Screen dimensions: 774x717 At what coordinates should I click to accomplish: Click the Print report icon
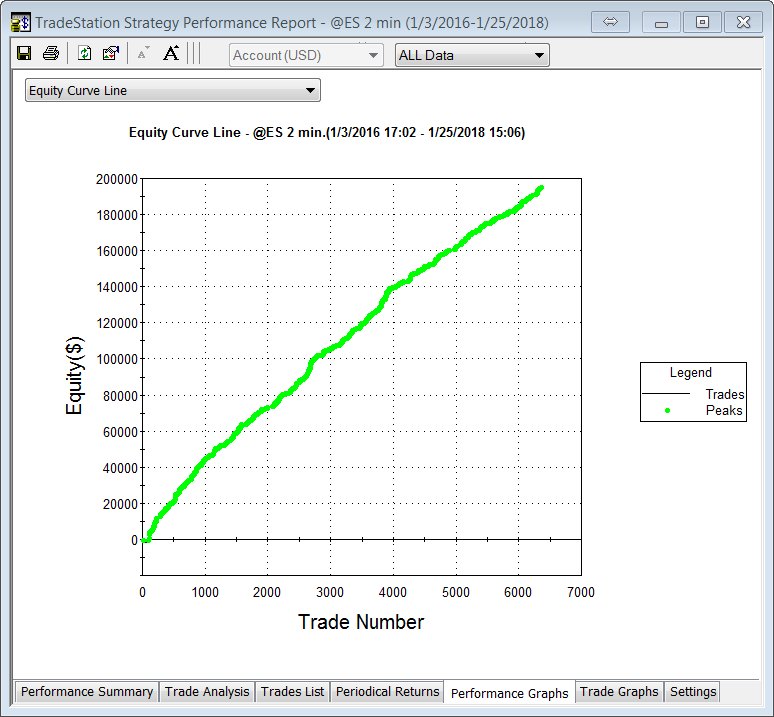50,54
